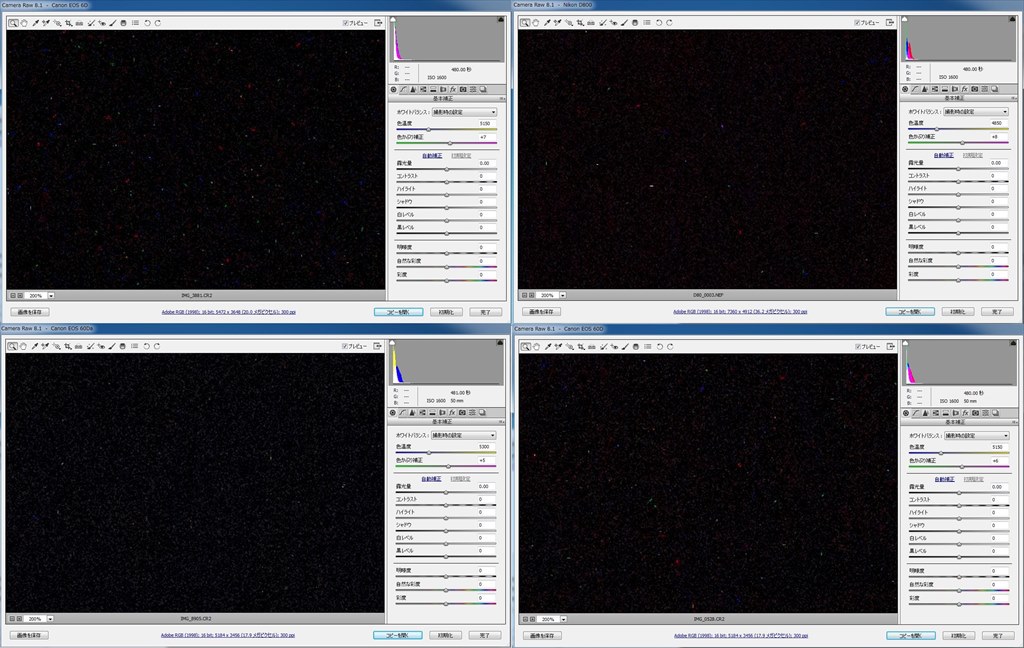Pick the White Balance eyedropper in the EOS 6D window

click(35, 23)
